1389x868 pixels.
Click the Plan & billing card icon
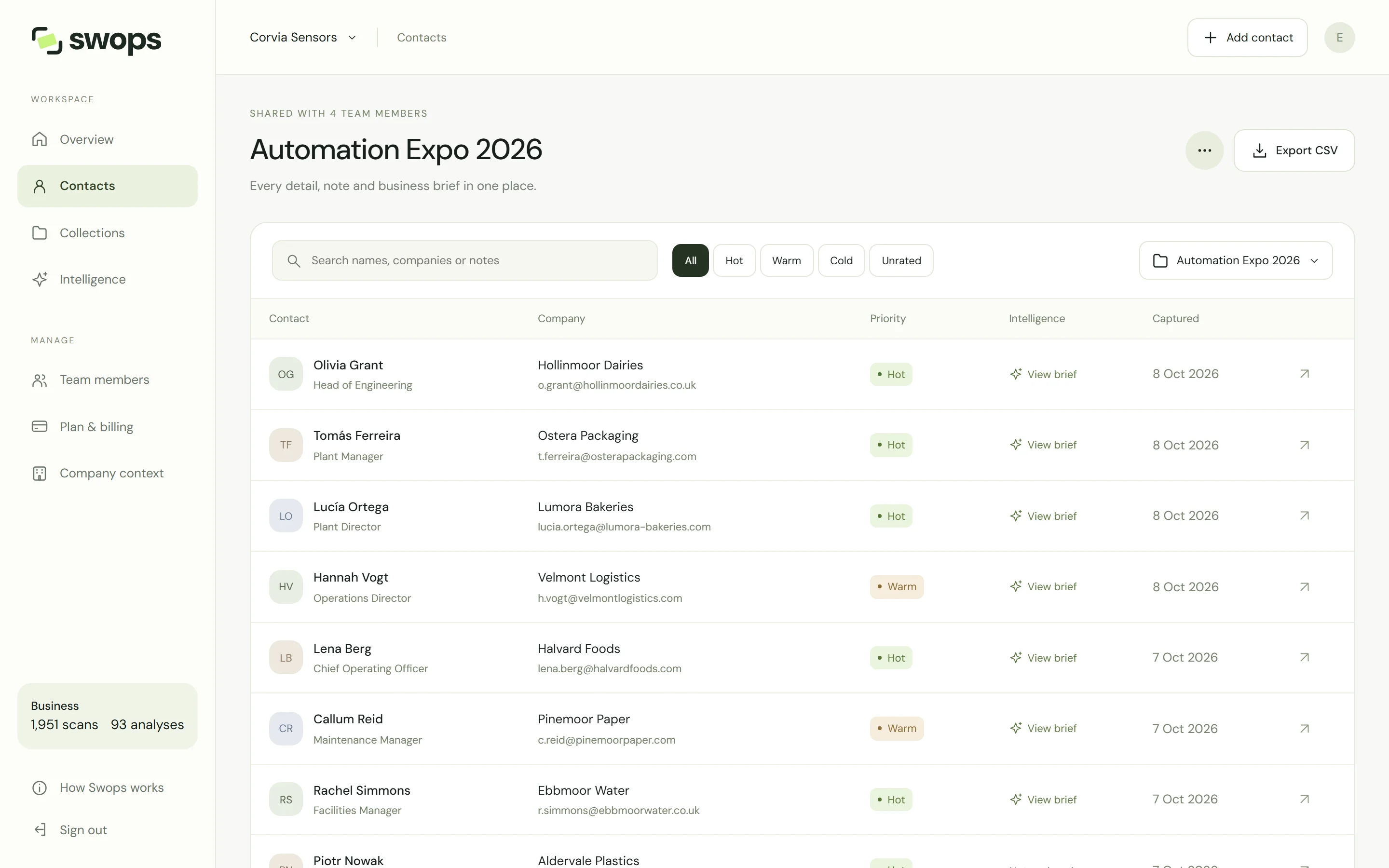click(40, 427)
